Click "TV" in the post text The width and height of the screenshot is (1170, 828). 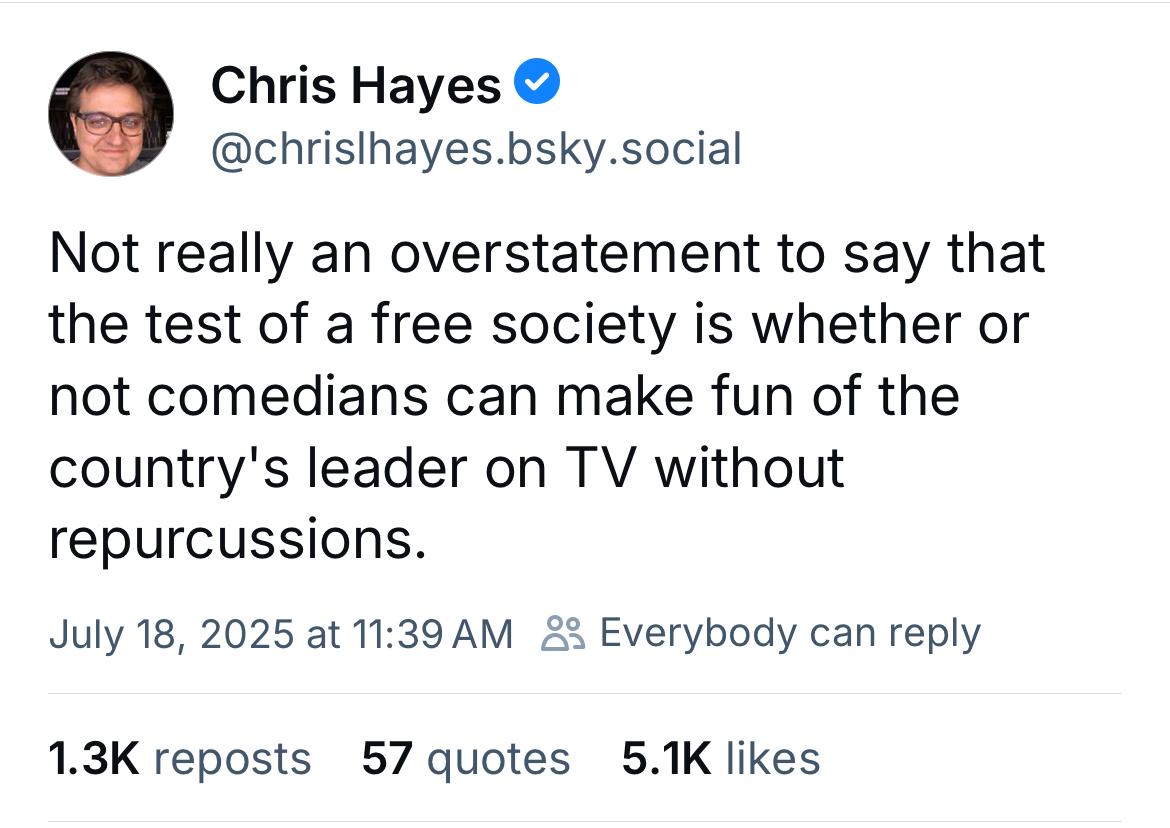[605, 467]
